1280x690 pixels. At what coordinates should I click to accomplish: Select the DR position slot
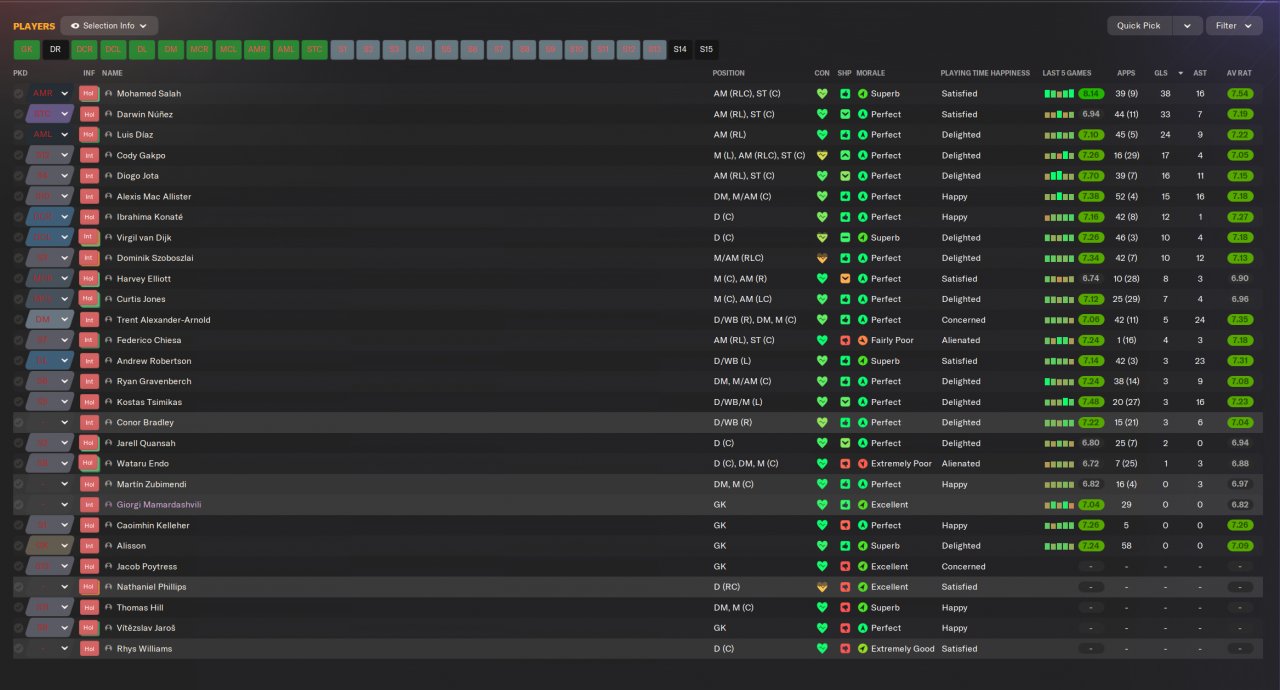pos(56,49)
